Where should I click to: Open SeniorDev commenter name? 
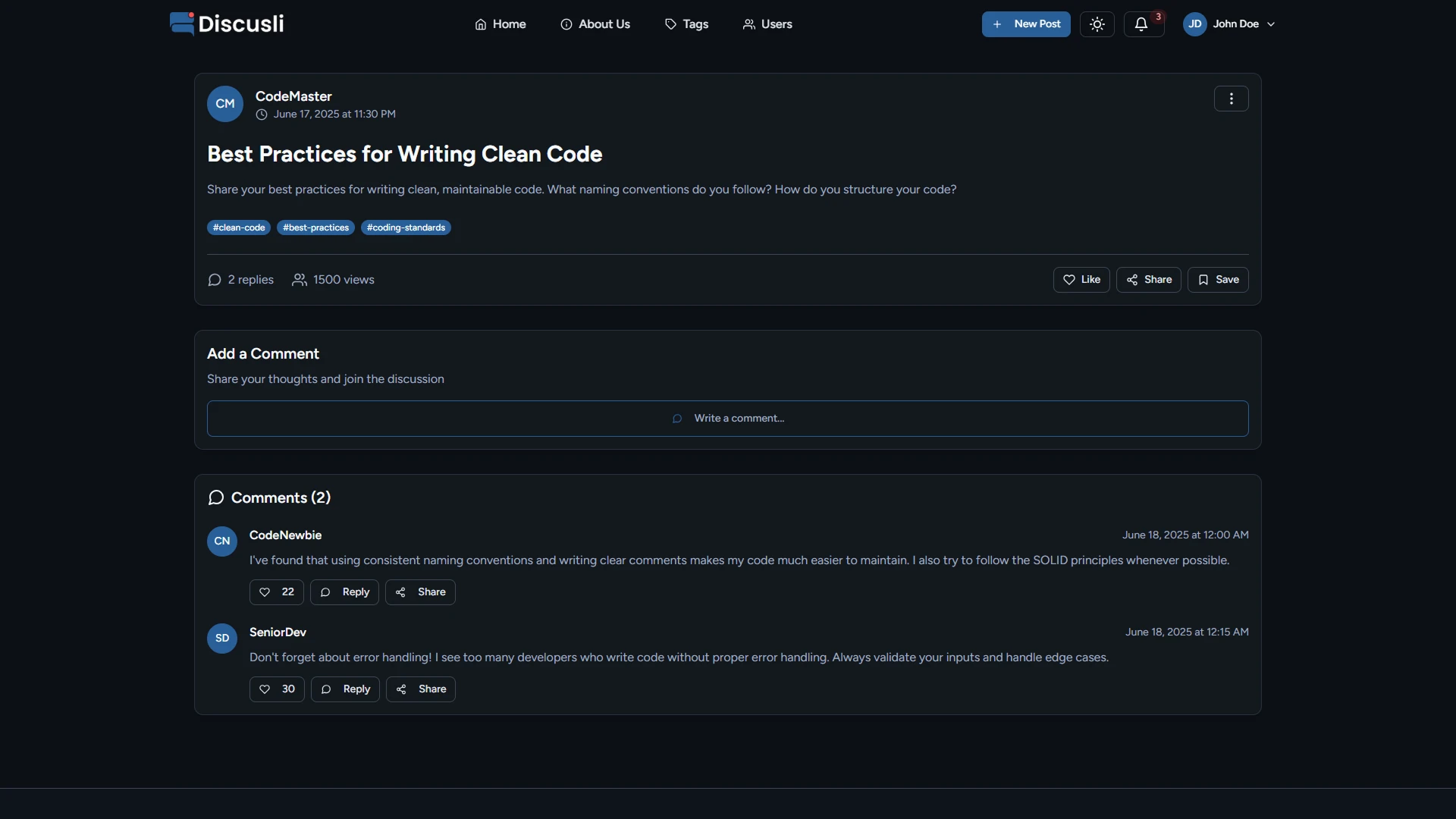(x=278, y=632)
